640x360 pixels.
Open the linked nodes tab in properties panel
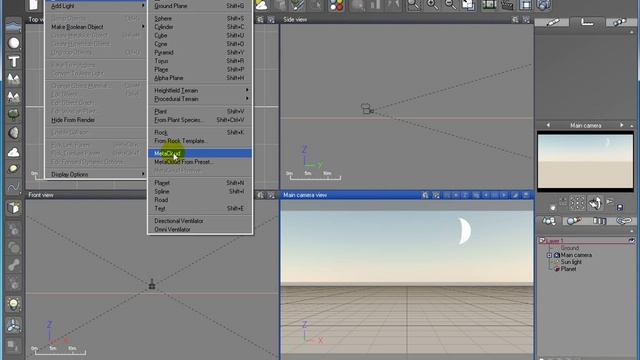pos(620,22)
